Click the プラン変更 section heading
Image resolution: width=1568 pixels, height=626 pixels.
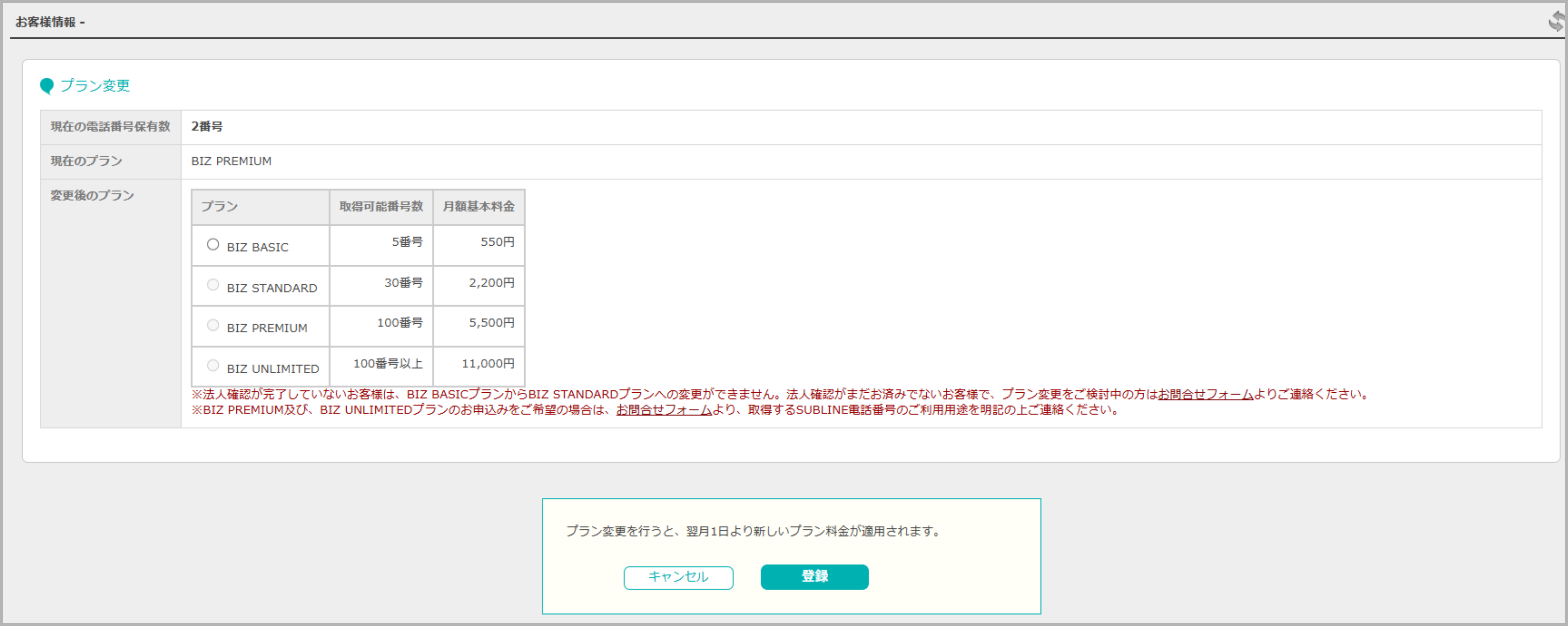tap(95, 86)
